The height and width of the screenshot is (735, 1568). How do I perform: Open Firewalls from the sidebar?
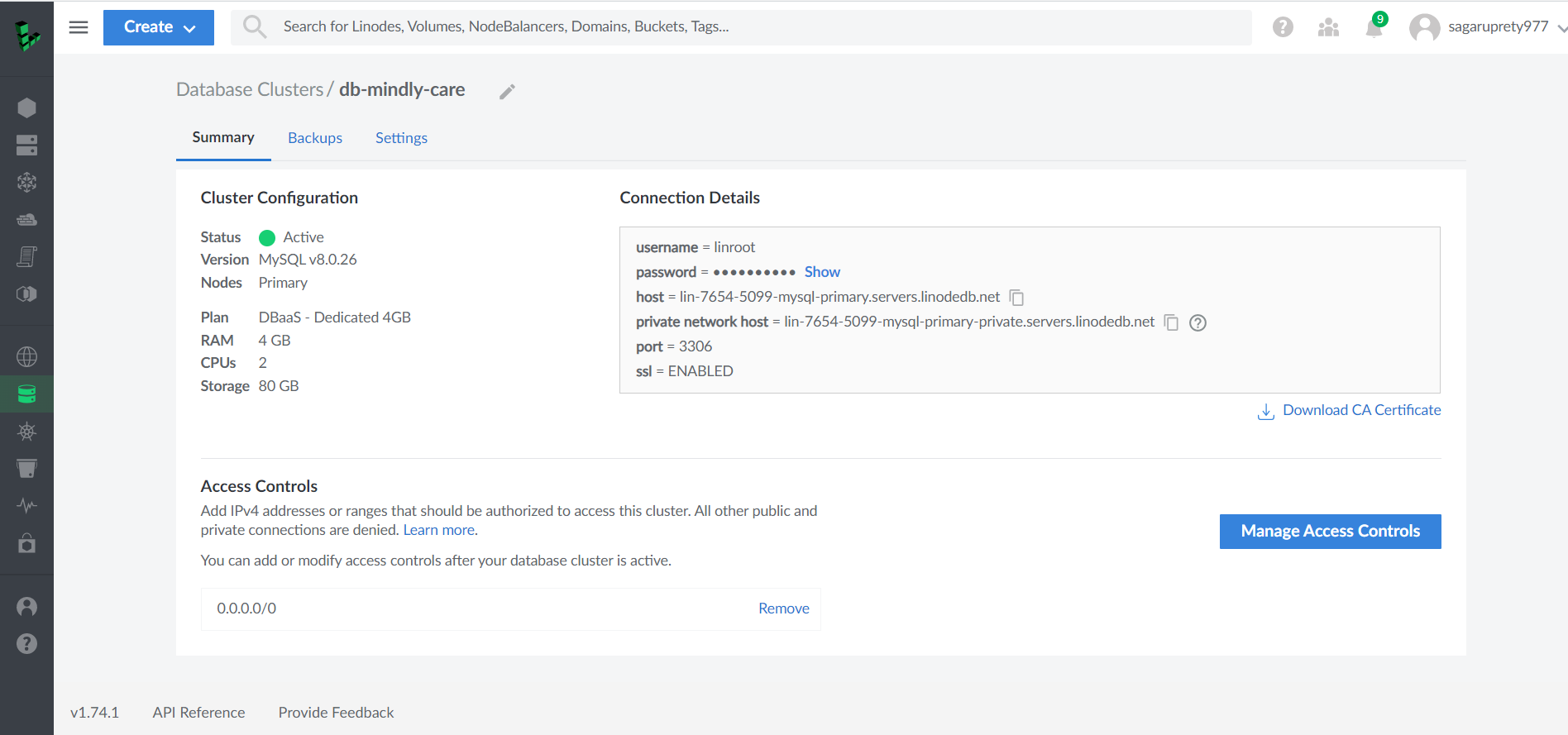26,219
